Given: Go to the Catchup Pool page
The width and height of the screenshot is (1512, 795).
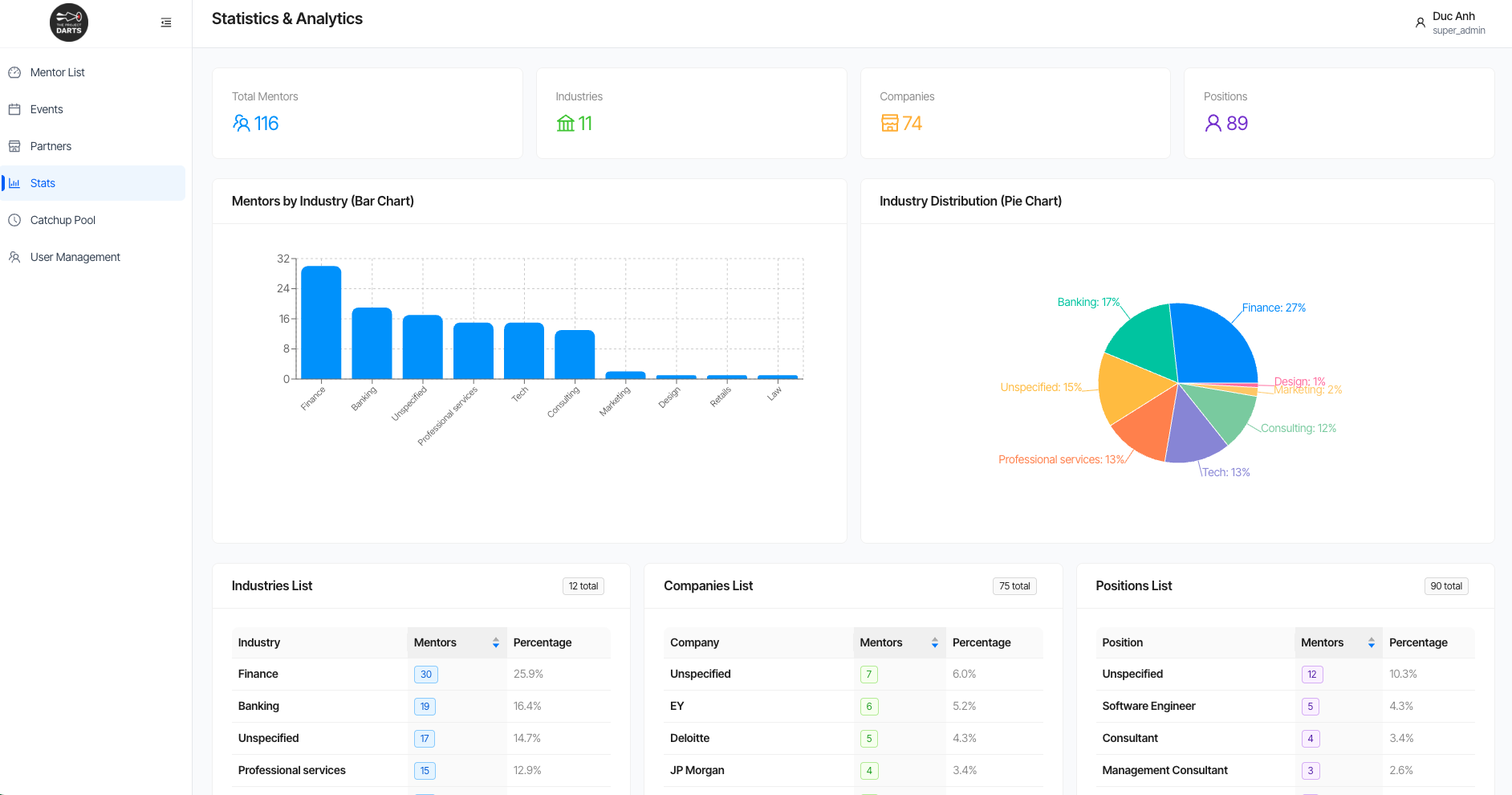Looking at the screenshot, I should [63, 220].
